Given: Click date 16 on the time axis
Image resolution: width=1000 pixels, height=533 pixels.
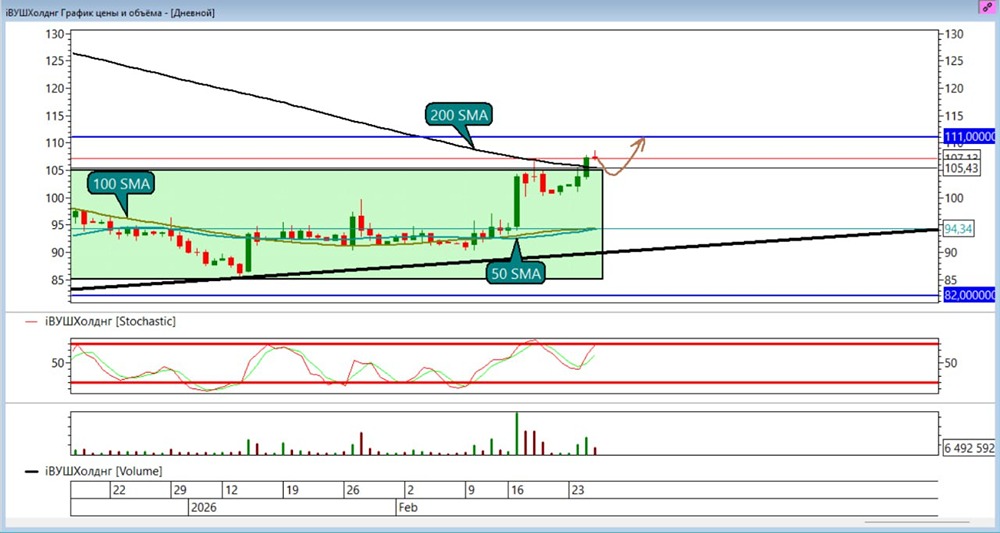Looking at the screenshot, I should coord(517,490).
